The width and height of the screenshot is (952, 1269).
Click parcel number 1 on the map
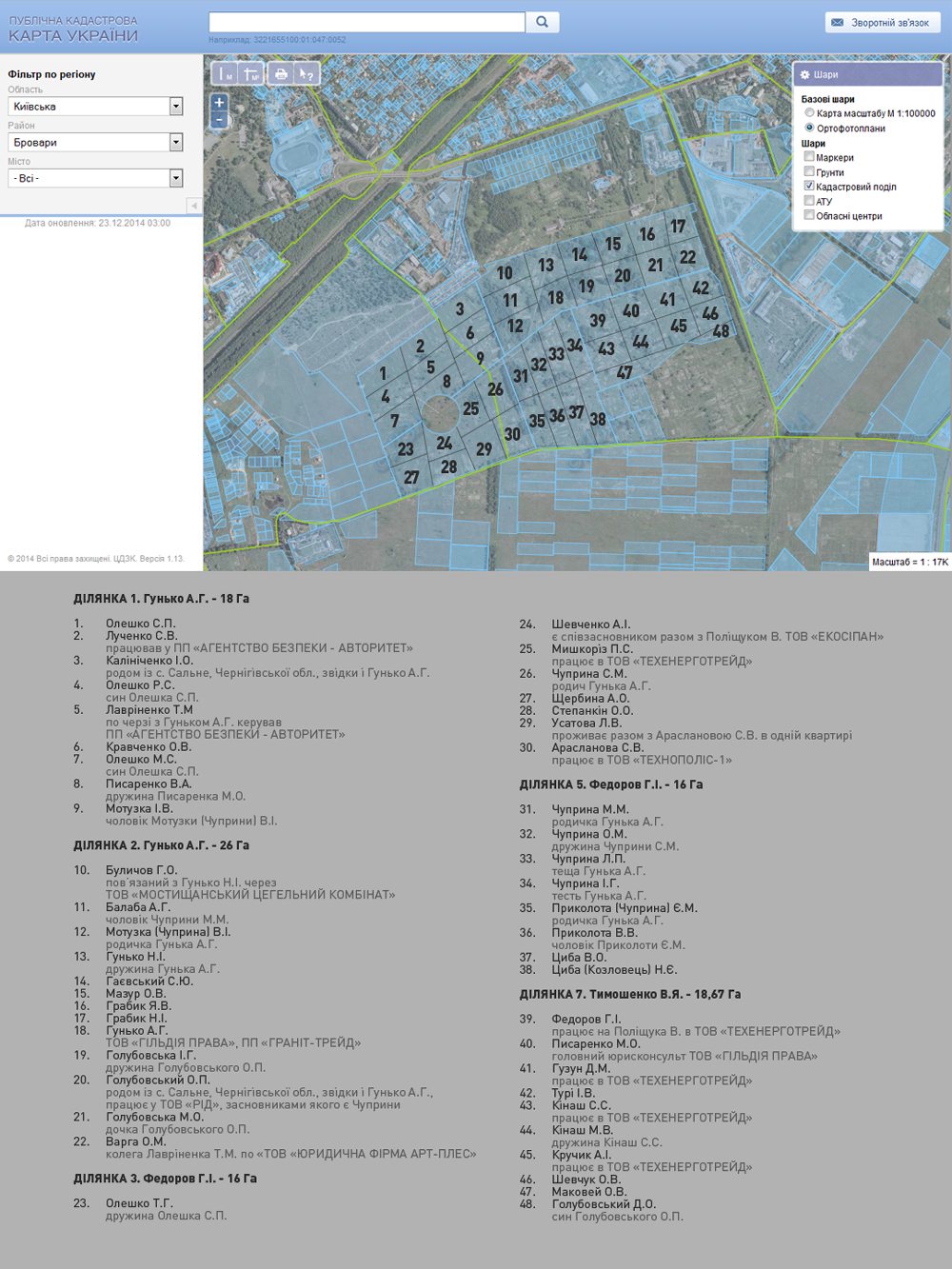click(x=383, y=374)
